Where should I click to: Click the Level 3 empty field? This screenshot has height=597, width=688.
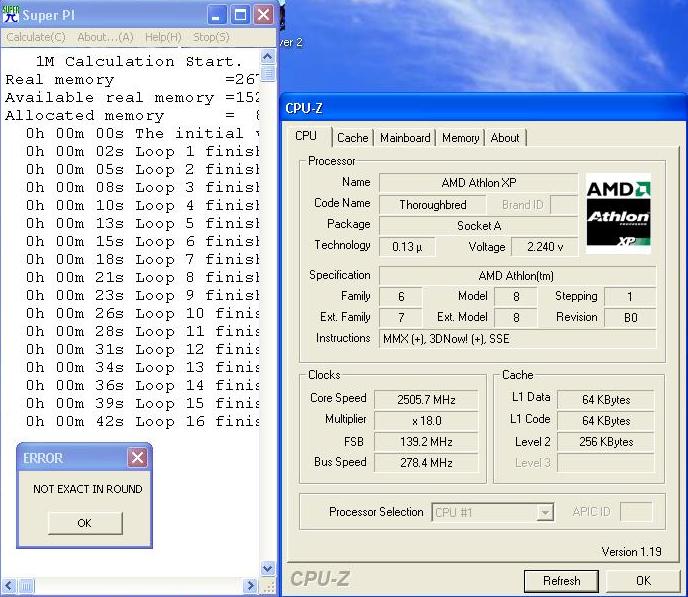pyautogui.click(x=606, y=463)
